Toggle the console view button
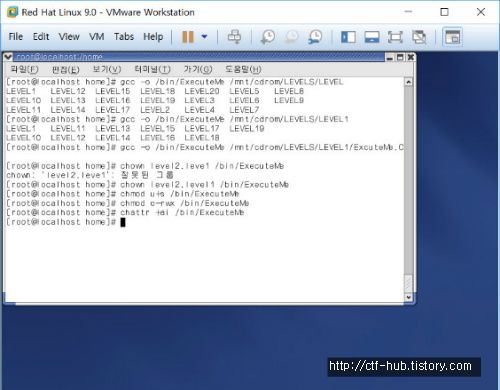Viewport: 500px width, 390px height. (x=452, y=37)
